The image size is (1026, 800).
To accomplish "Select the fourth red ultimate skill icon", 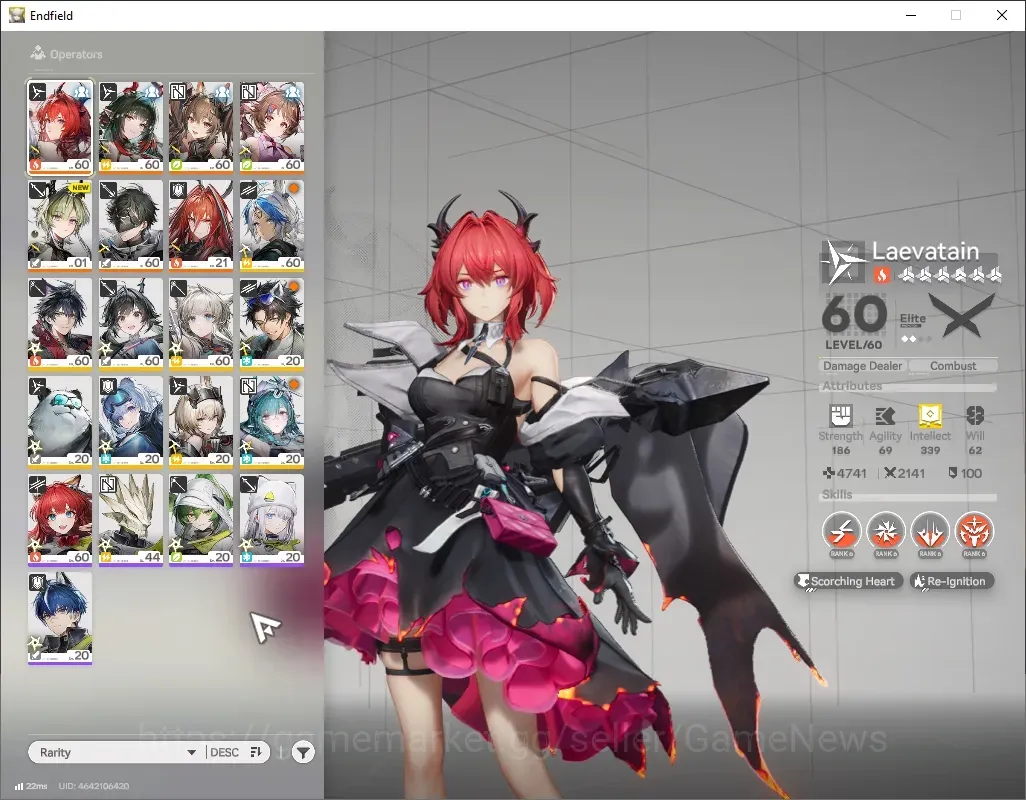I will 974,530.
